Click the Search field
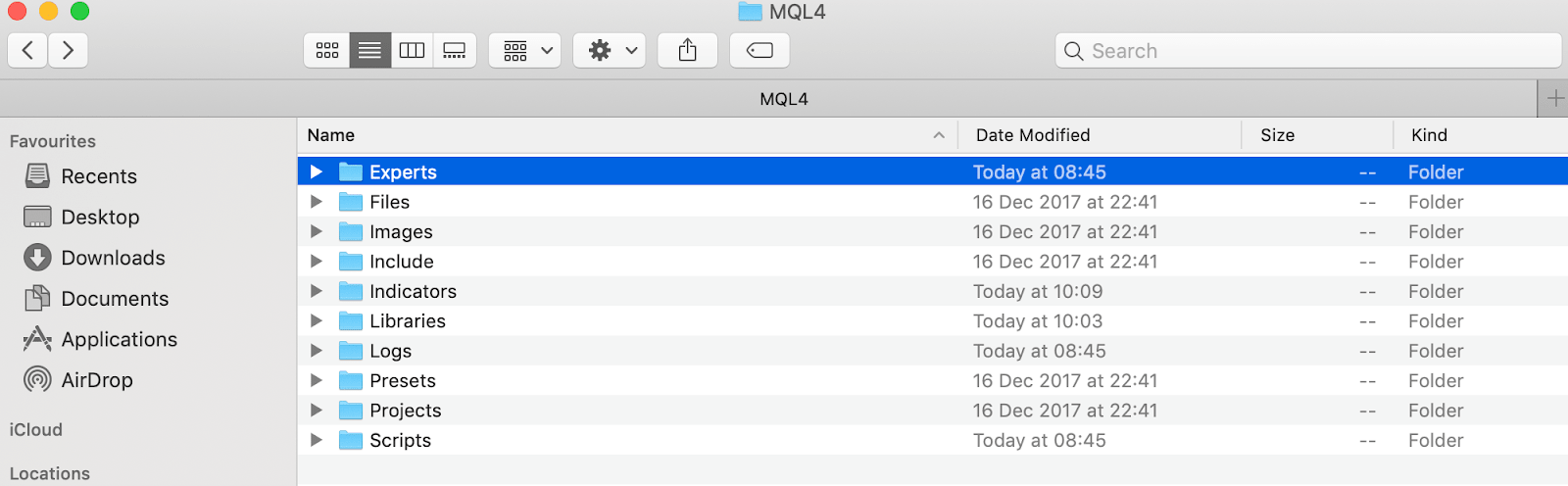This screenshot has height=486, width=1568. 1308,51
